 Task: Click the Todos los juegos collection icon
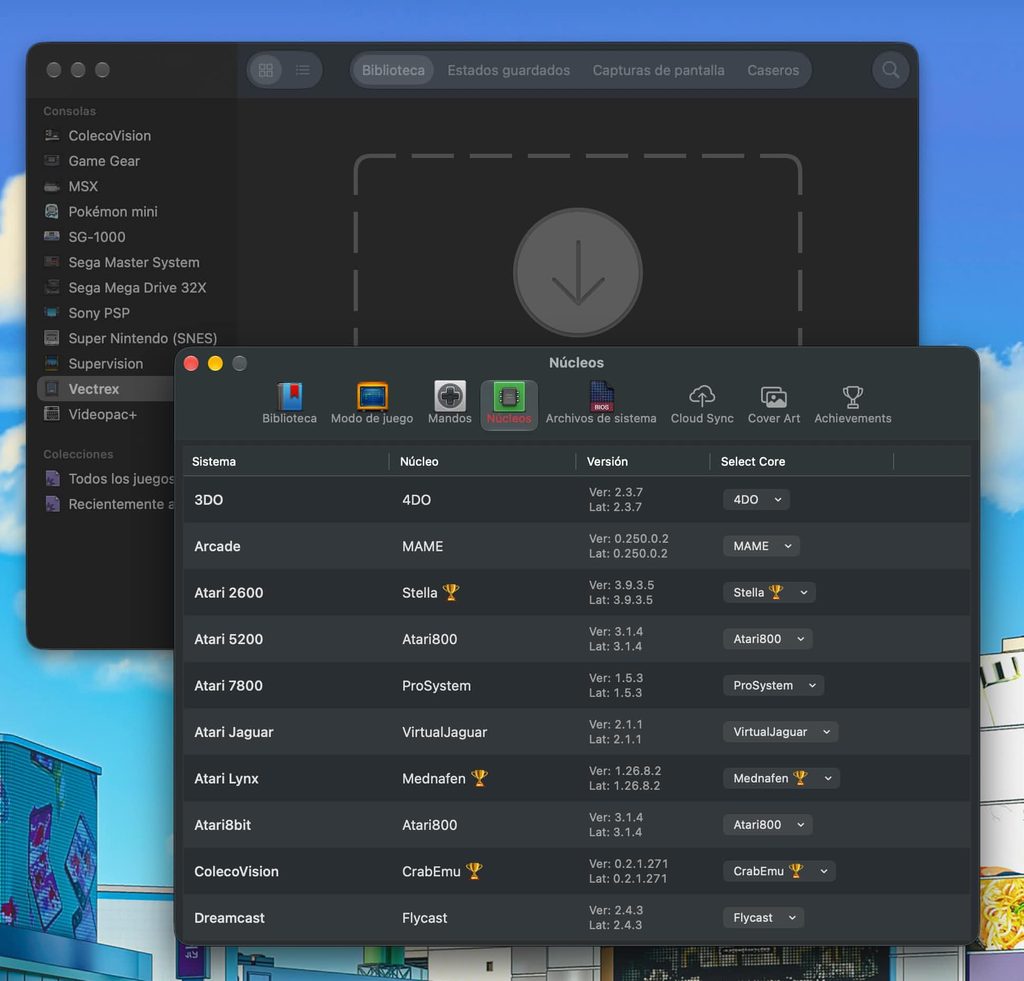[52, 479]
